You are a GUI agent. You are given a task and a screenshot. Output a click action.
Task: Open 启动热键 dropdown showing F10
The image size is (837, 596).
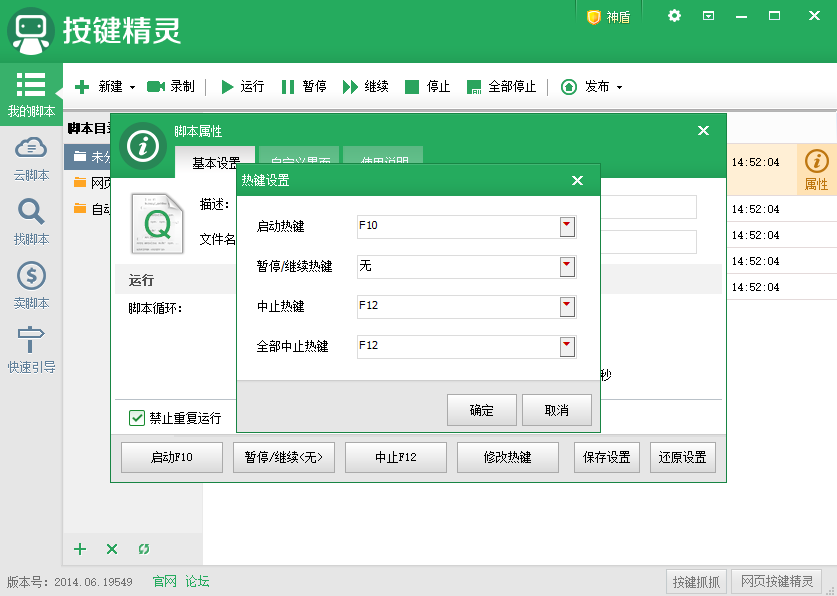point(567,227)
